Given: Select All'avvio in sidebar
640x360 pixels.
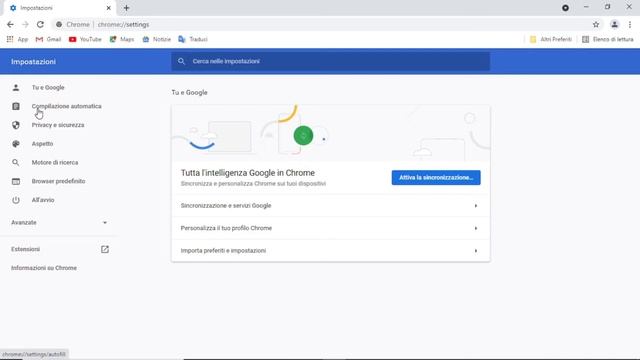Looking at the screenshot, I should click(x=43, y=200).
